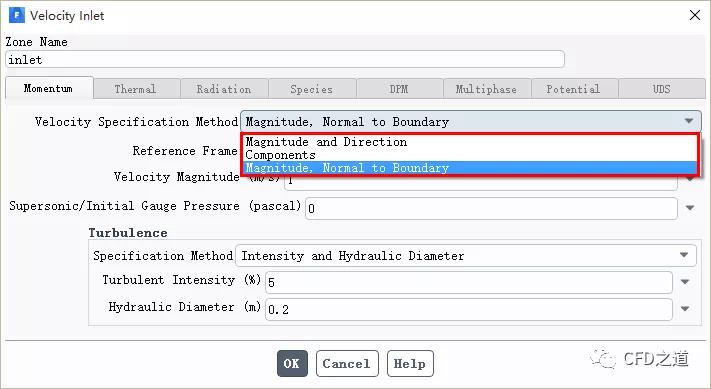Expand Turbulent Intensity options arrow
Image resolution: width=711 pixels, height=389 pixels.
coord(685,282)
